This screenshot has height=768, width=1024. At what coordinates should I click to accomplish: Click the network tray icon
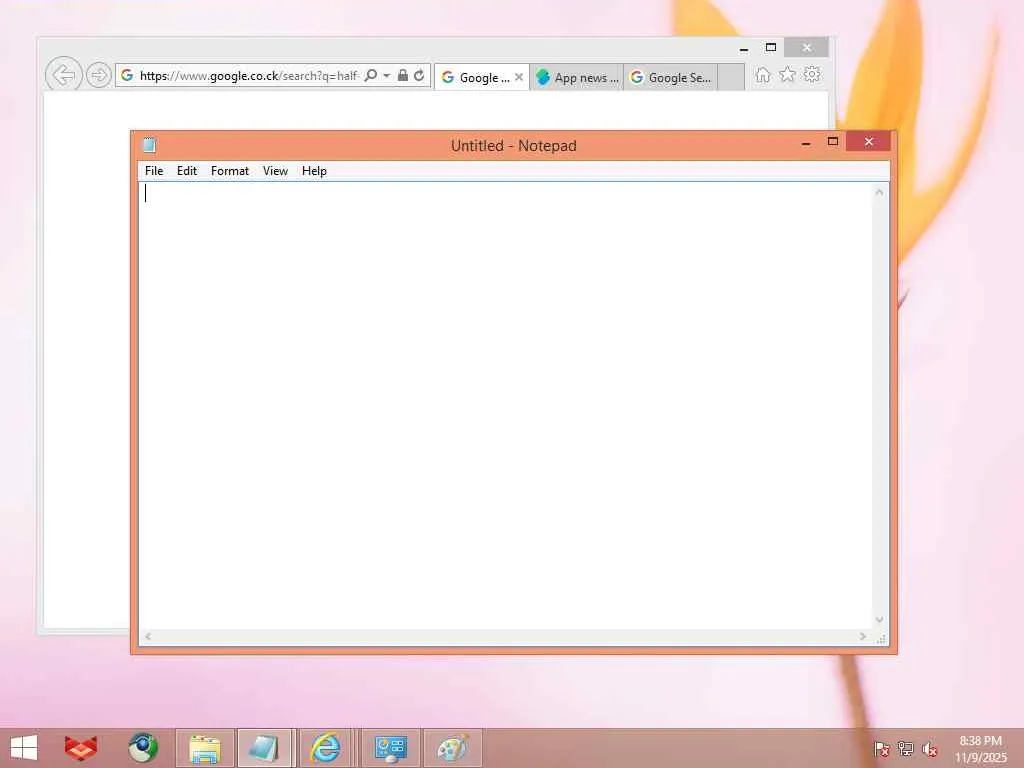coord(906,749)
